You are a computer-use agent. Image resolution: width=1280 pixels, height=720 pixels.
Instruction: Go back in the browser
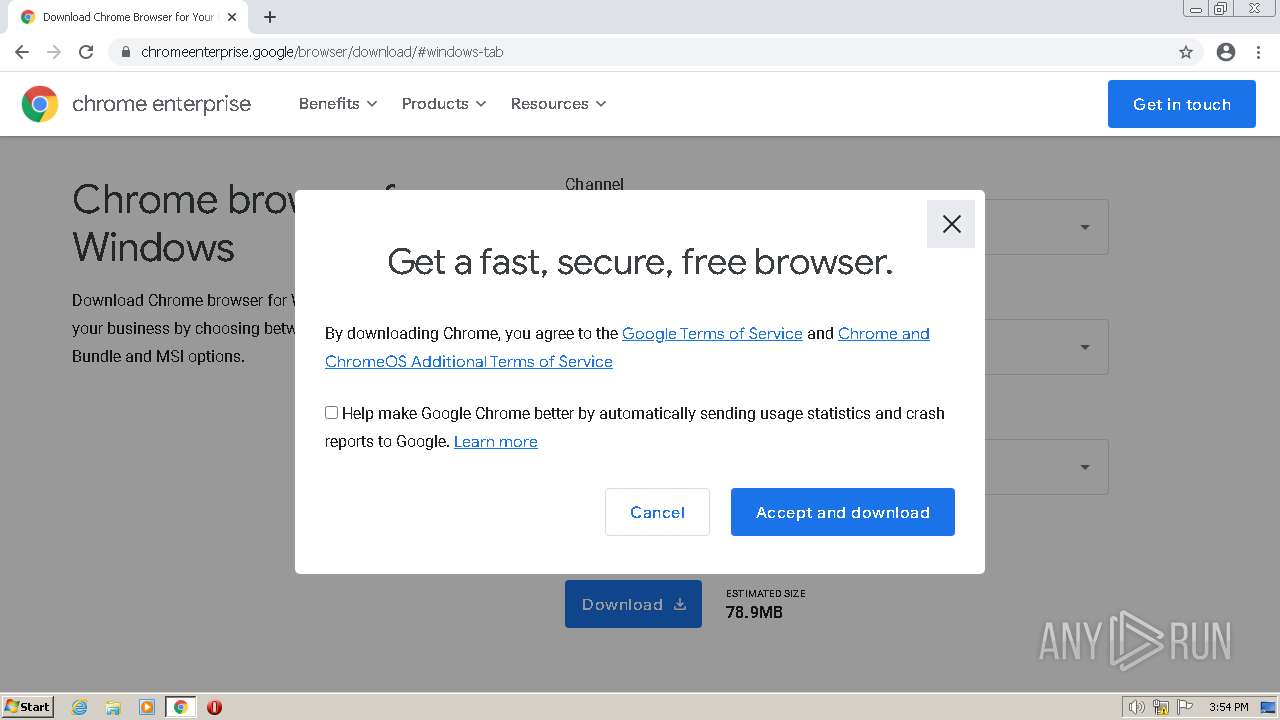click(x=22, y=52)
